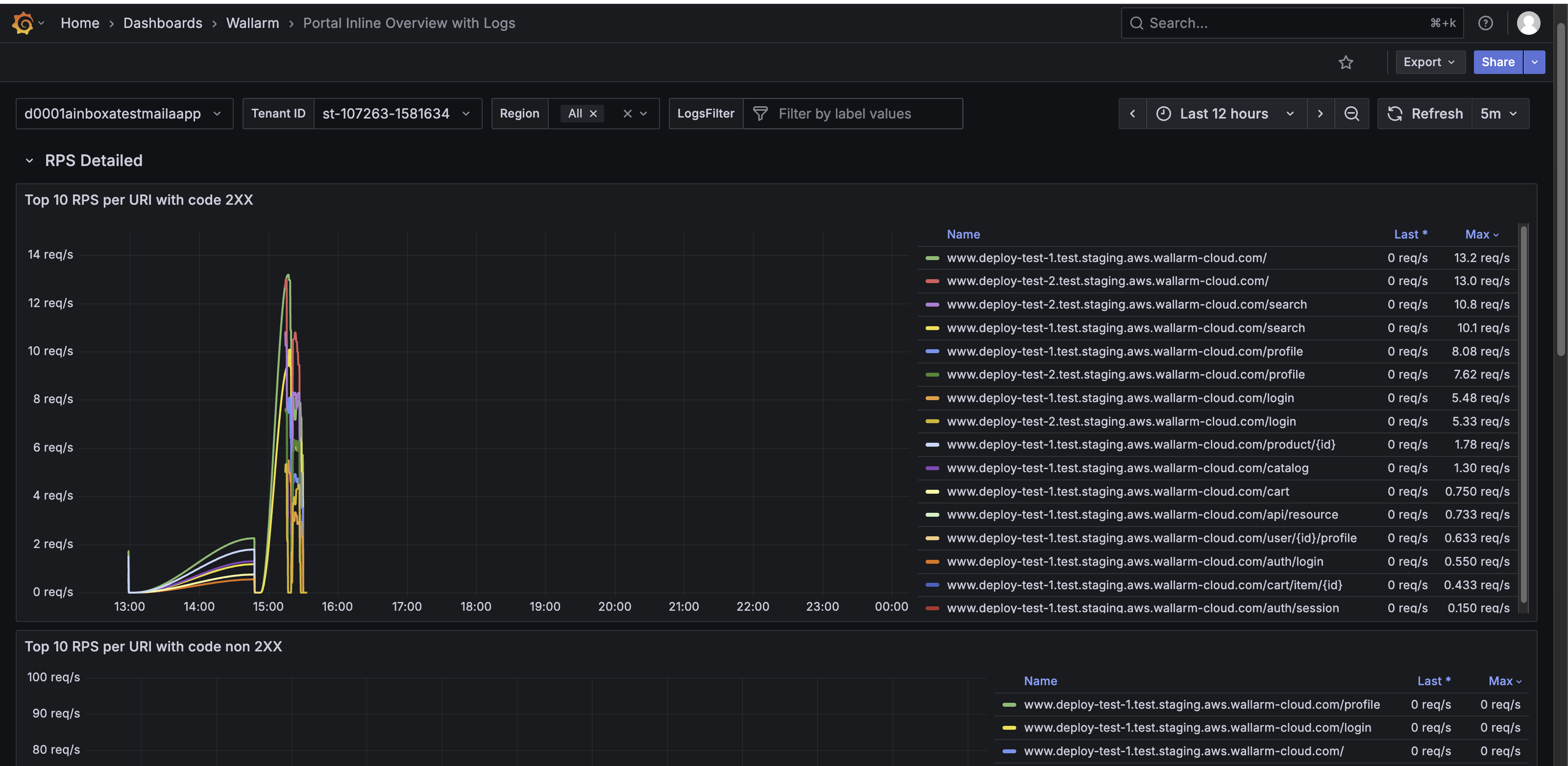Open the help question-mark icon

[1485, 23]
